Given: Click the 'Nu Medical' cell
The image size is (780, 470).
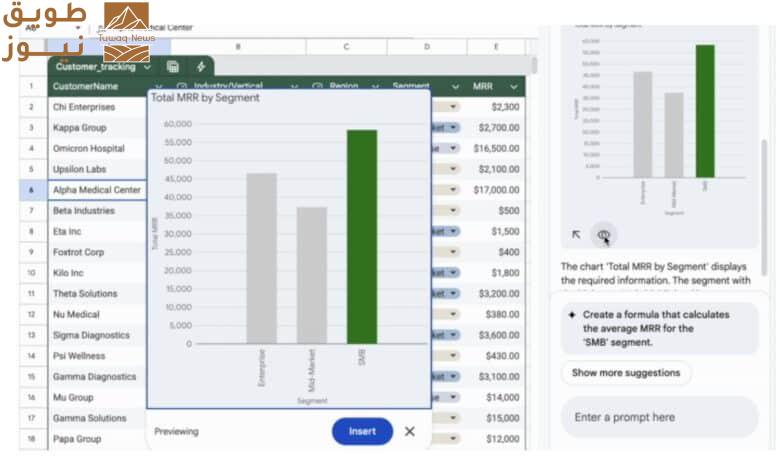Looking at the screenshot, I should 98,314.
